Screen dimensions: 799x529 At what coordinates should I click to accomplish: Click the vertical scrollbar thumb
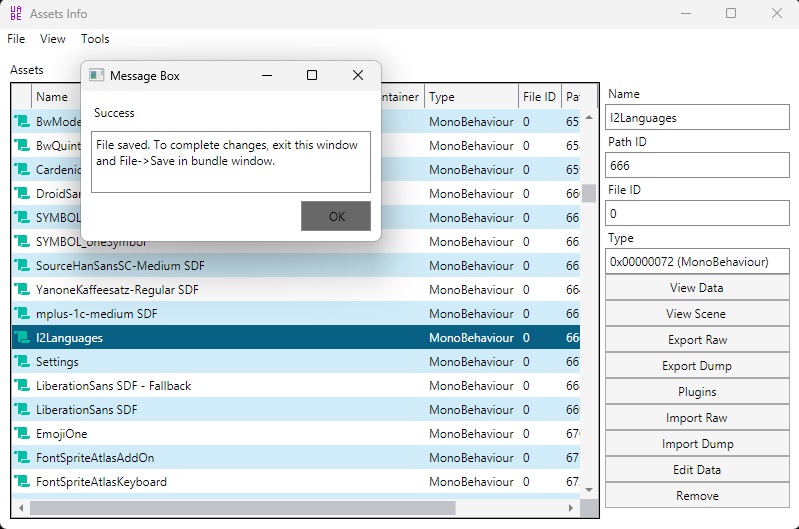(x=589, y=193)
